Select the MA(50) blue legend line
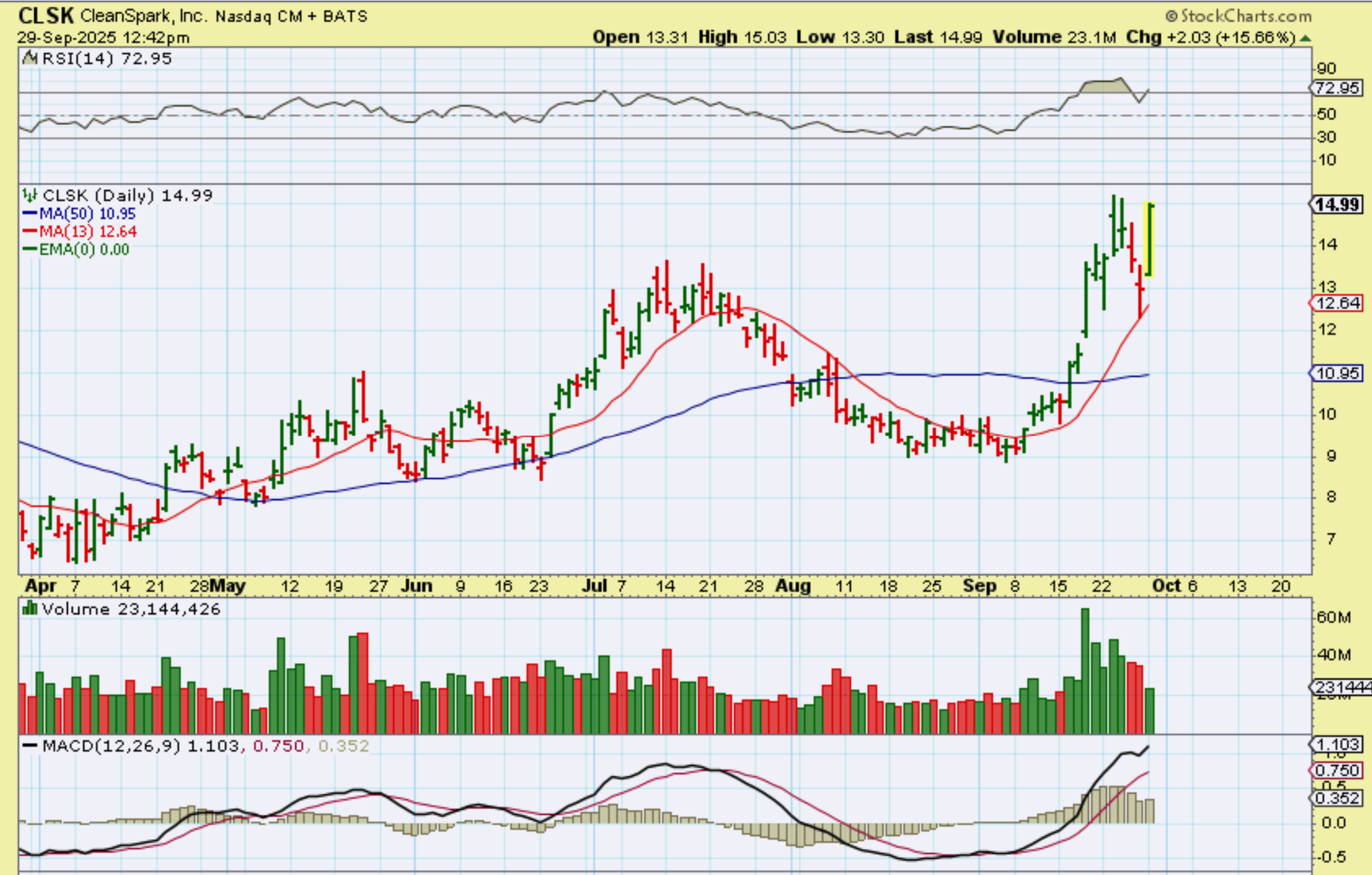 (30, 213)
